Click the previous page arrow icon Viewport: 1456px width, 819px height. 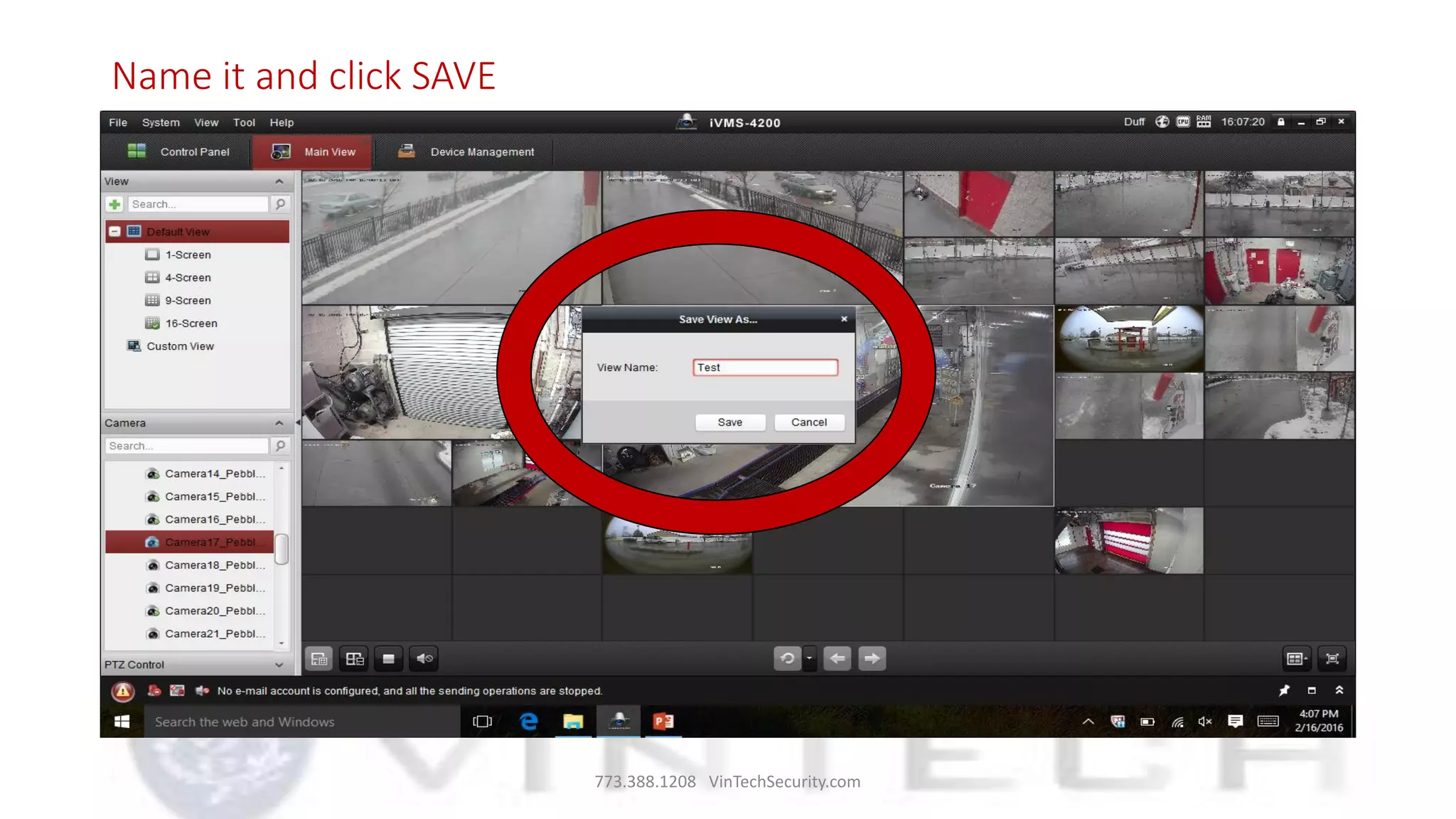coord(837,659)
